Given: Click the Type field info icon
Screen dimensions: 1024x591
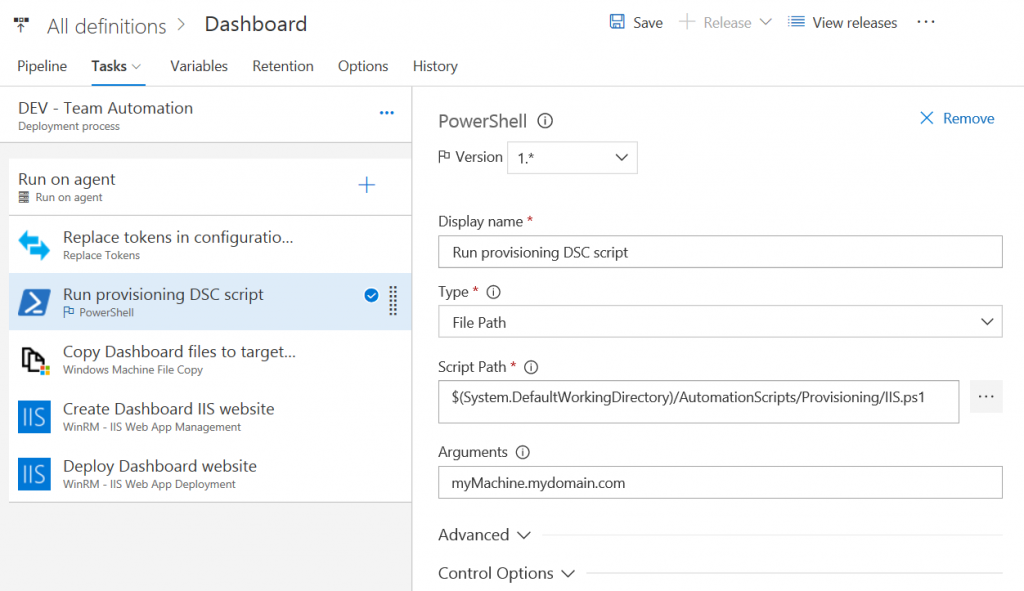Looking at the screenshot, I should [x=494, y=292].
